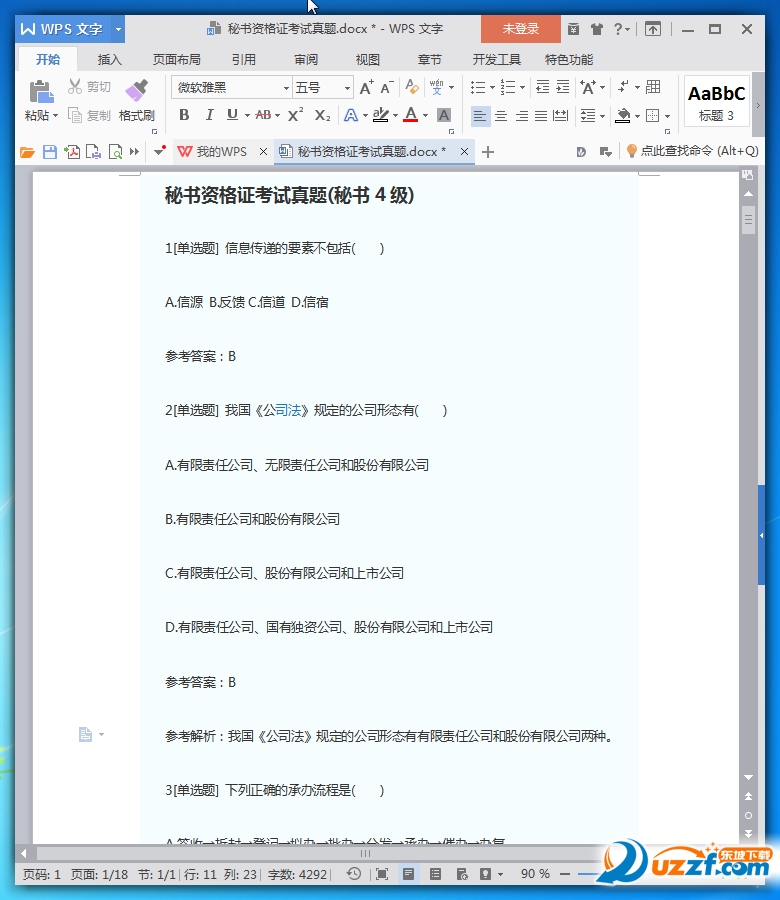This screenshot has height=900, width=780.
Task: Open file with folder icon
Action: click(27, 152)
